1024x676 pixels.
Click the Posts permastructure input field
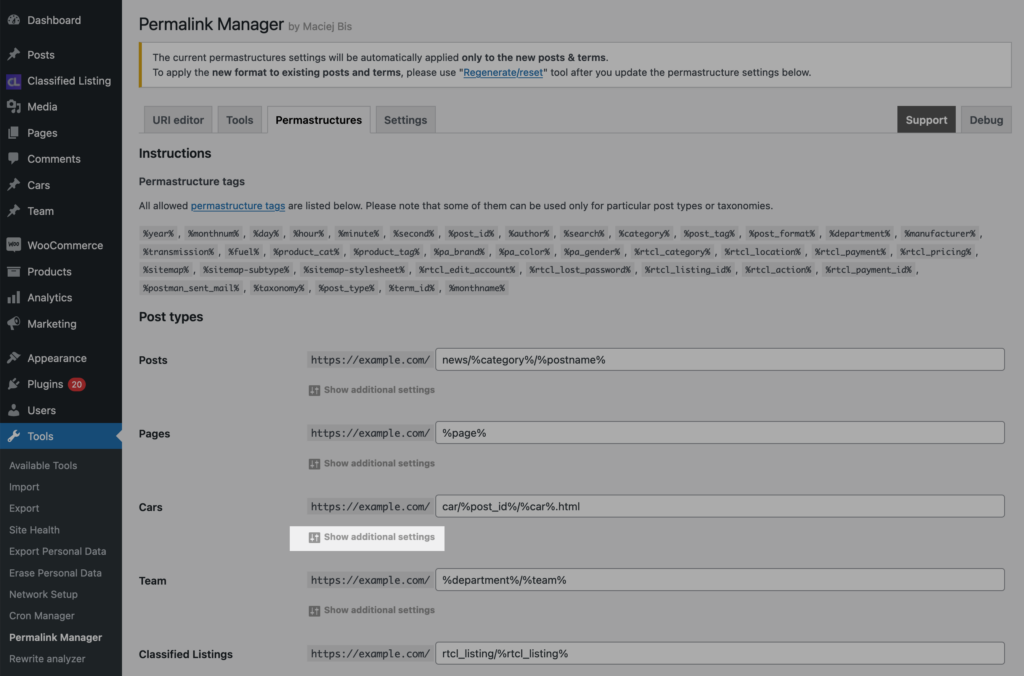720,360
